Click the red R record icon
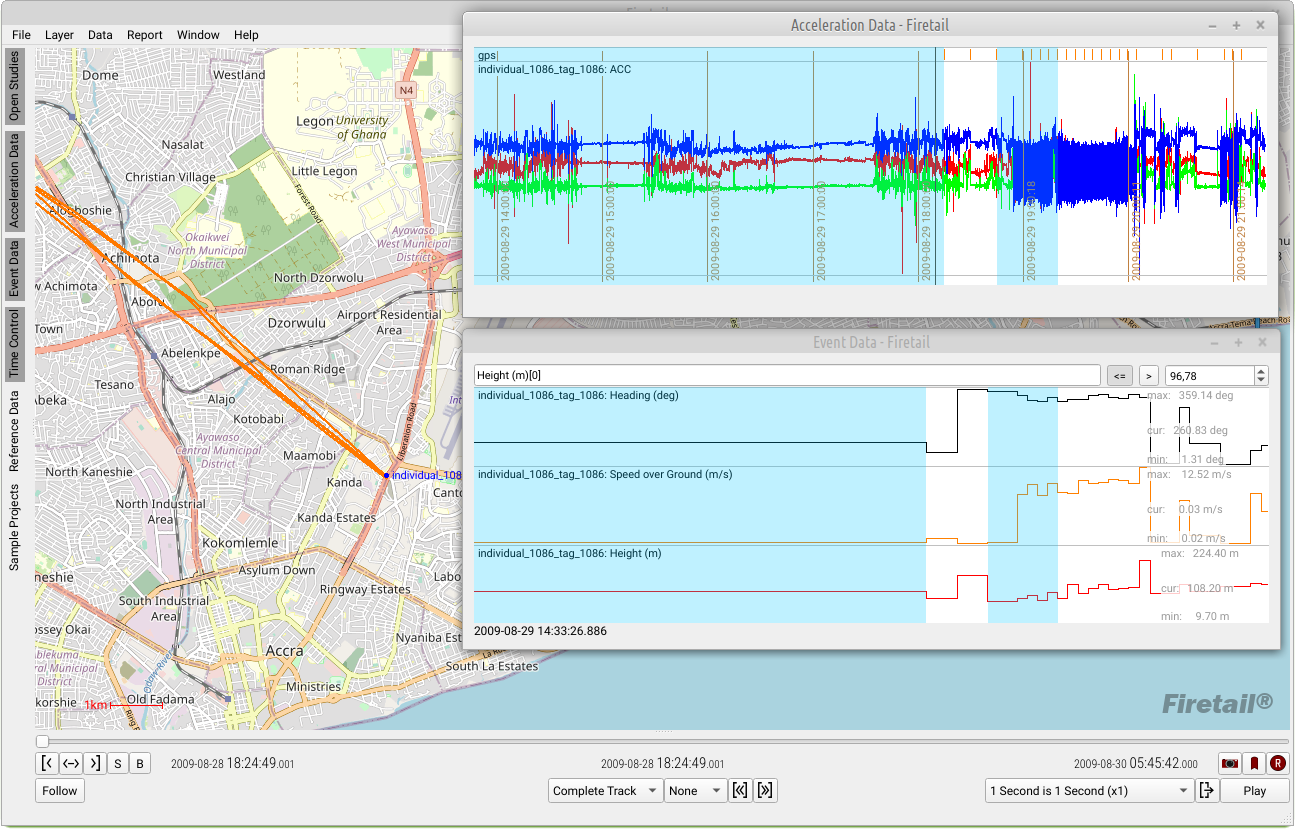The width and height of the screenshot is (1295, 829). coord(1277,763)
